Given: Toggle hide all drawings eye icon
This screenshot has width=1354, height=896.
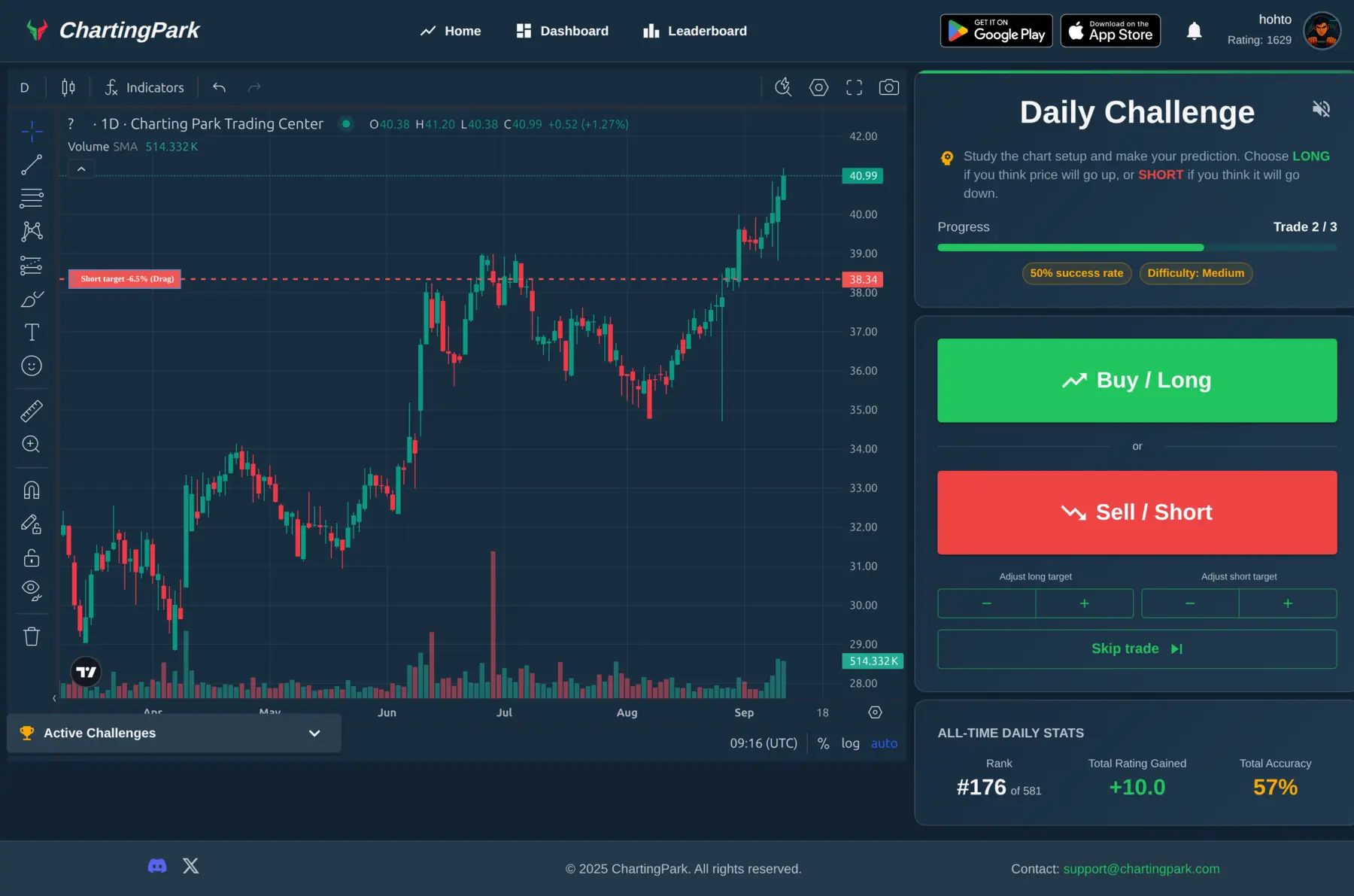Looking at the screenshot, I should pyautogui.click(x=32, y=591).
